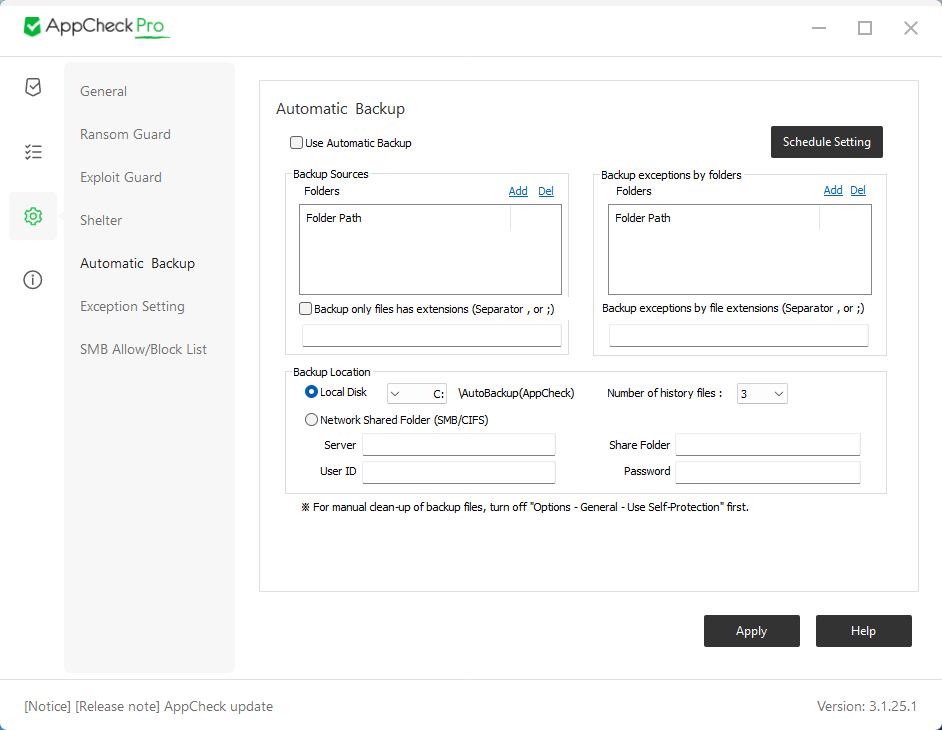Click the Apply button
942x730 pixels.
(x=752, y=631)
